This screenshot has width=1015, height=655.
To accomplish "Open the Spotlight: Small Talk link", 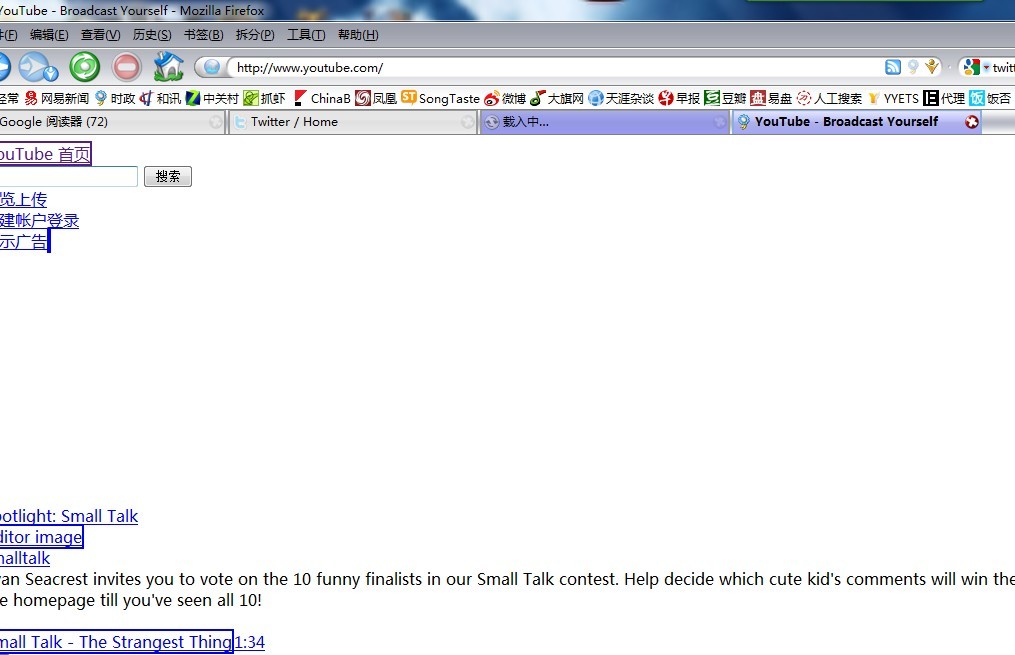I will [x=69, y=516].
